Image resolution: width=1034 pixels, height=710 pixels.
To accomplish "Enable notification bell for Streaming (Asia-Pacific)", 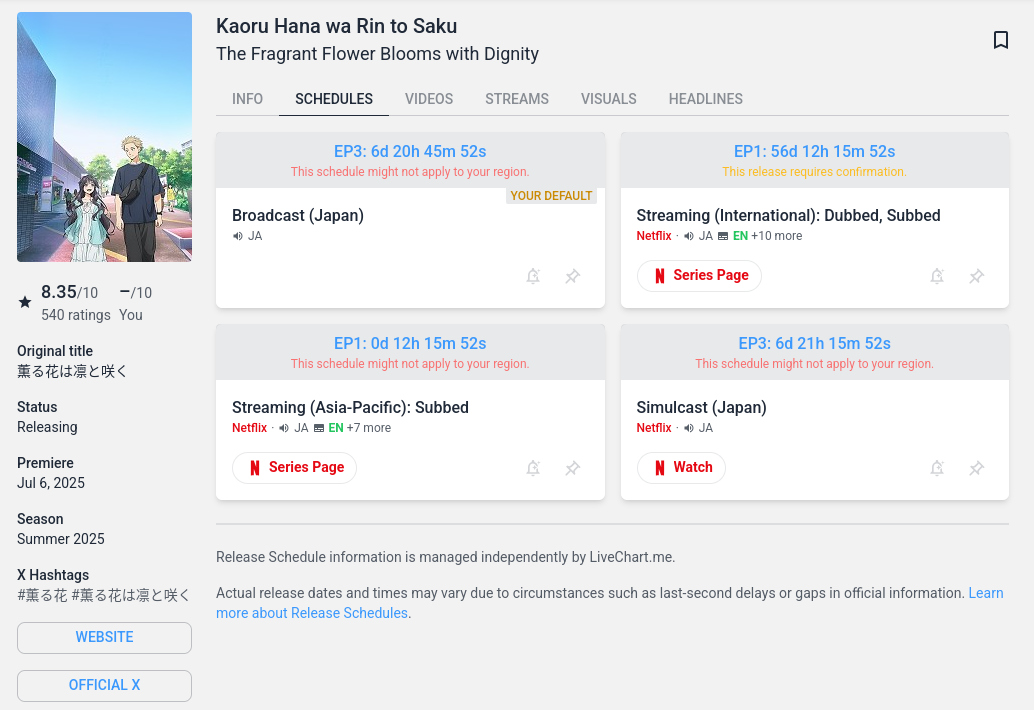I will tap(533, 468).
